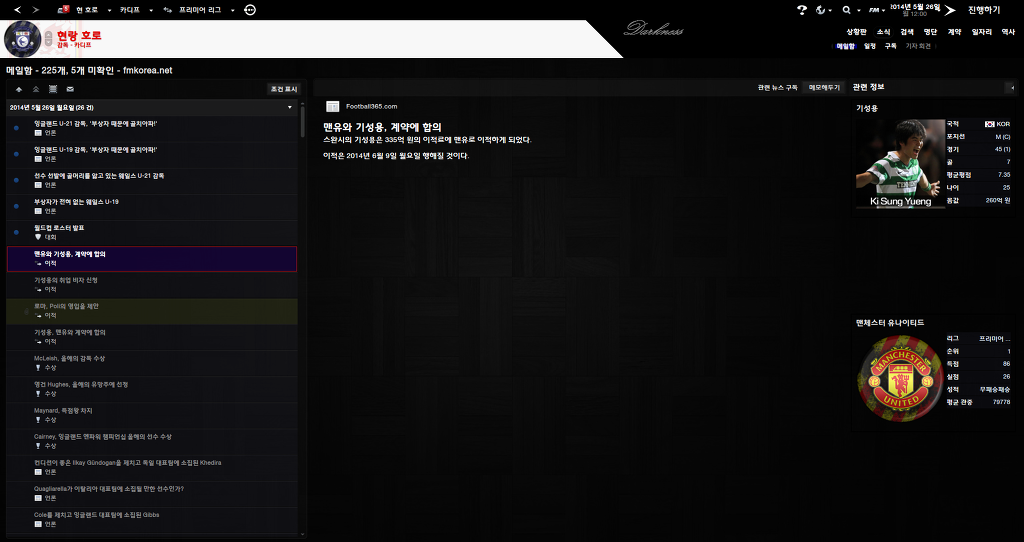The image size is (1024, 542).
Task: Open the FM menu dropdown arrow
Action: point(883,10)
